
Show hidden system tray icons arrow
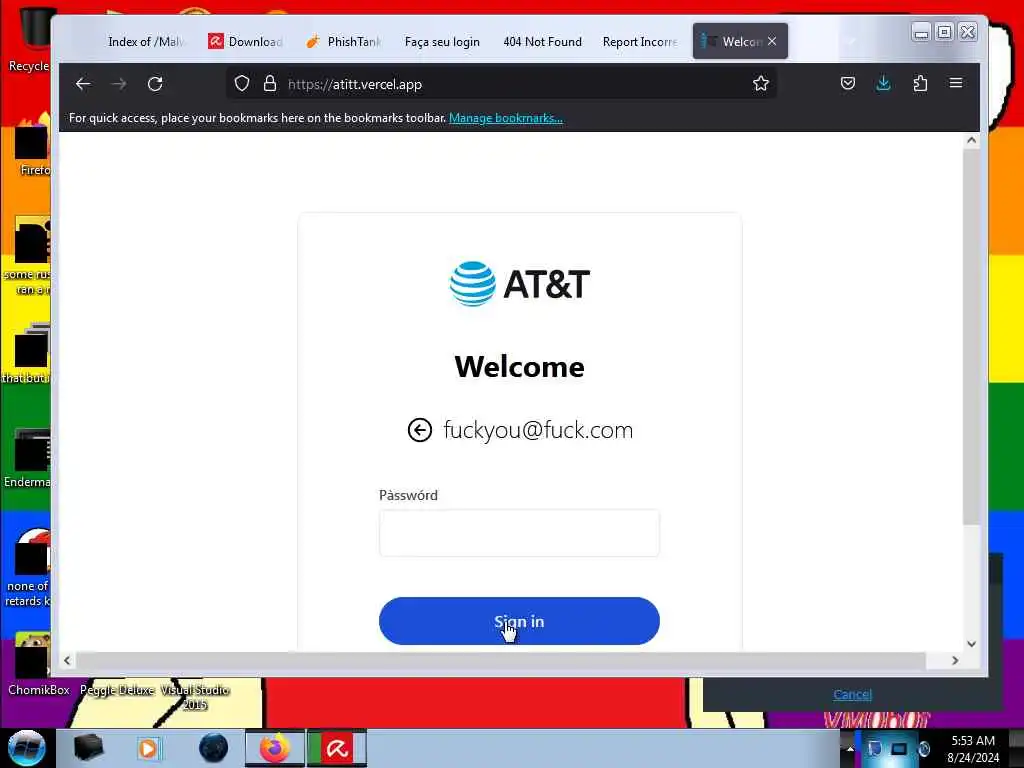click(850, 748)
